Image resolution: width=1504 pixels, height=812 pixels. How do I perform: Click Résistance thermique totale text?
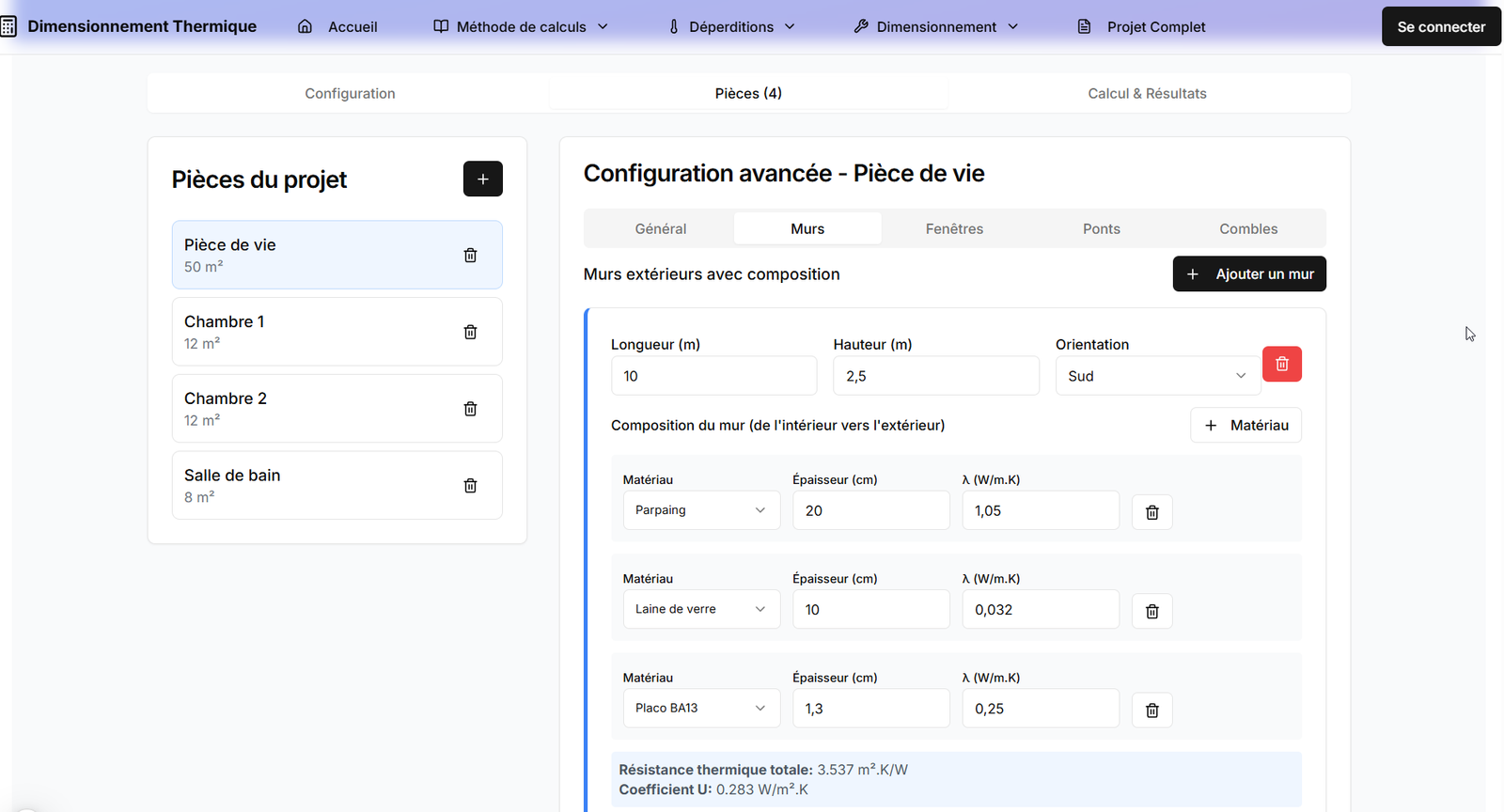pyautogui.click(x=763, y=770)
